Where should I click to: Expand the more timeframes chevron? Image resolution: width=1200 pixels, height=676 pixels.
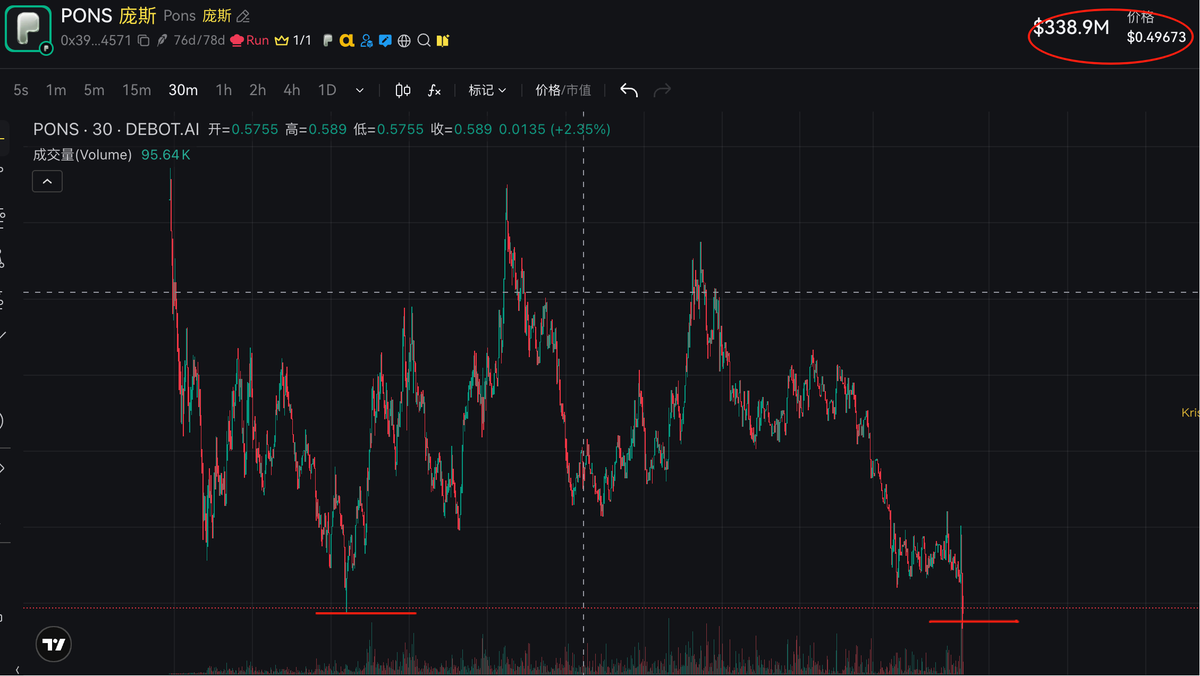360,90
